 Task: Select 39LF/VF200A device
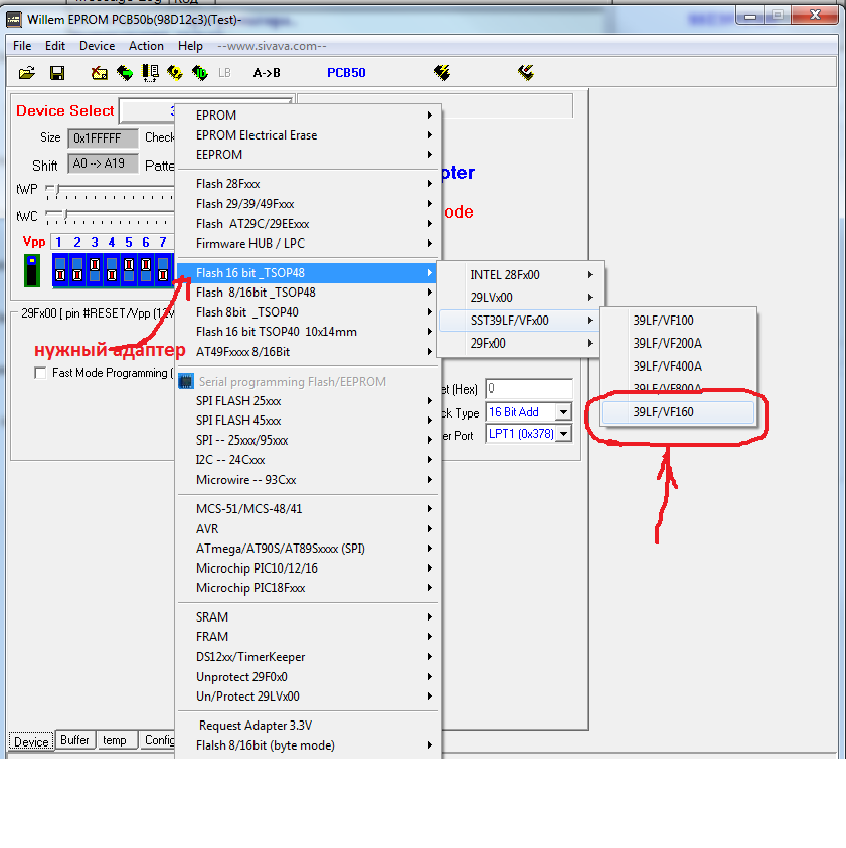pos(678,343)
